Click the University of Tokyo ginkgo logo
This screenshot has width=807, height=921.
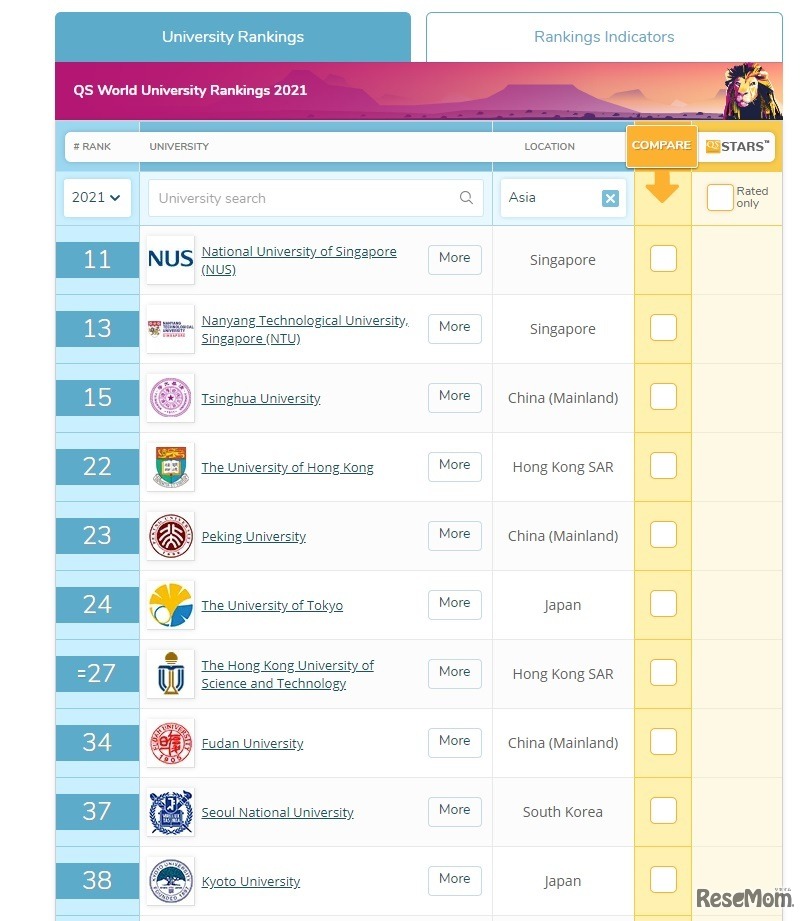(169, 604)
